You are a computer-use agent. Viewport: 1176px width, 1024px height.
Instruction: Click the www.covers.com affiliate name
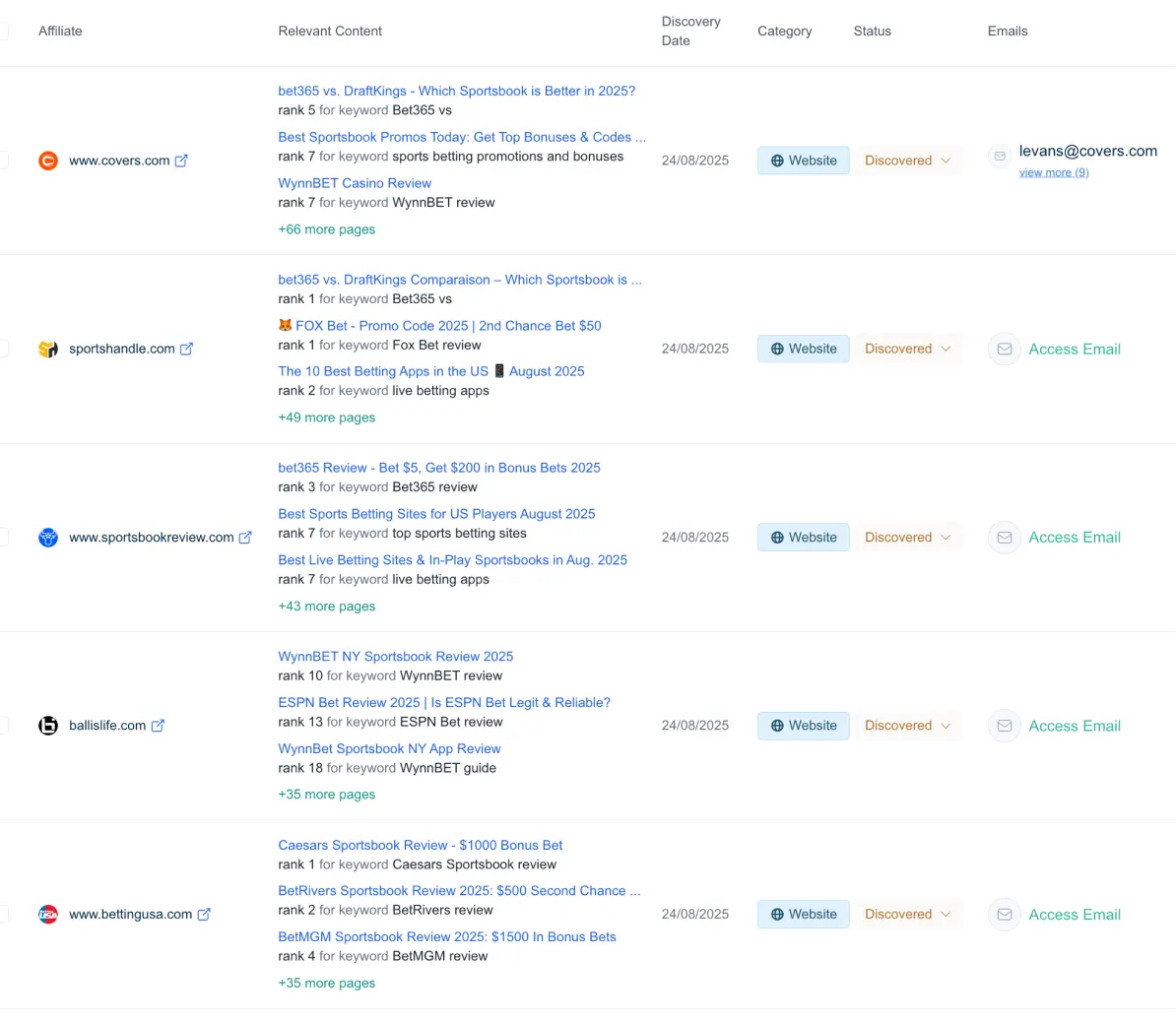119,160
